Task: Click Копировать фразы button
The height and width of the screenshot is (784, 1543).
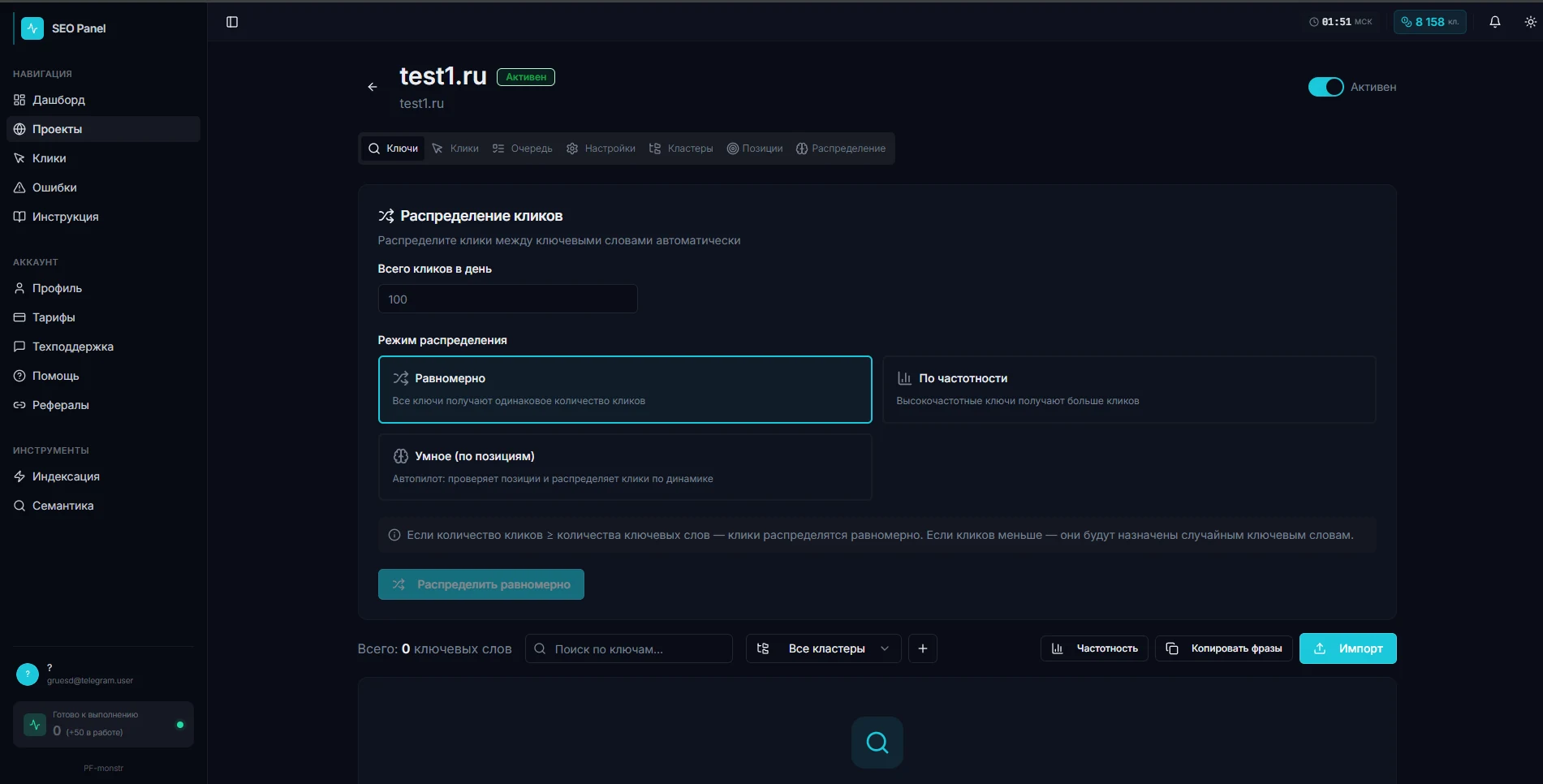Action: (1224, 648)
